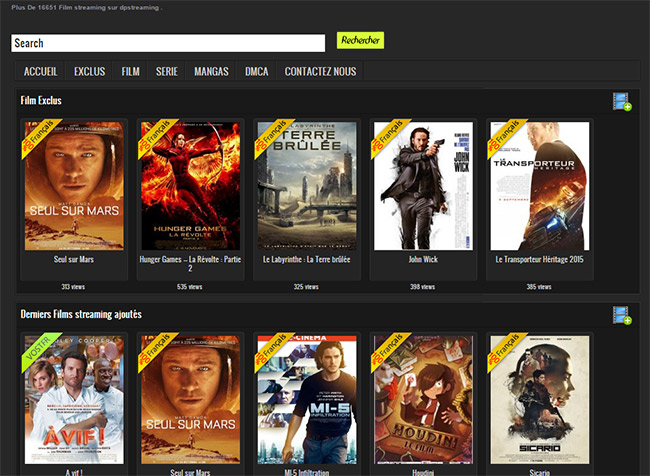Open the FILM menu
Image resolution: width=650 pixels, height=476 pixels.
pyautogui.click(x=131, y=71)
